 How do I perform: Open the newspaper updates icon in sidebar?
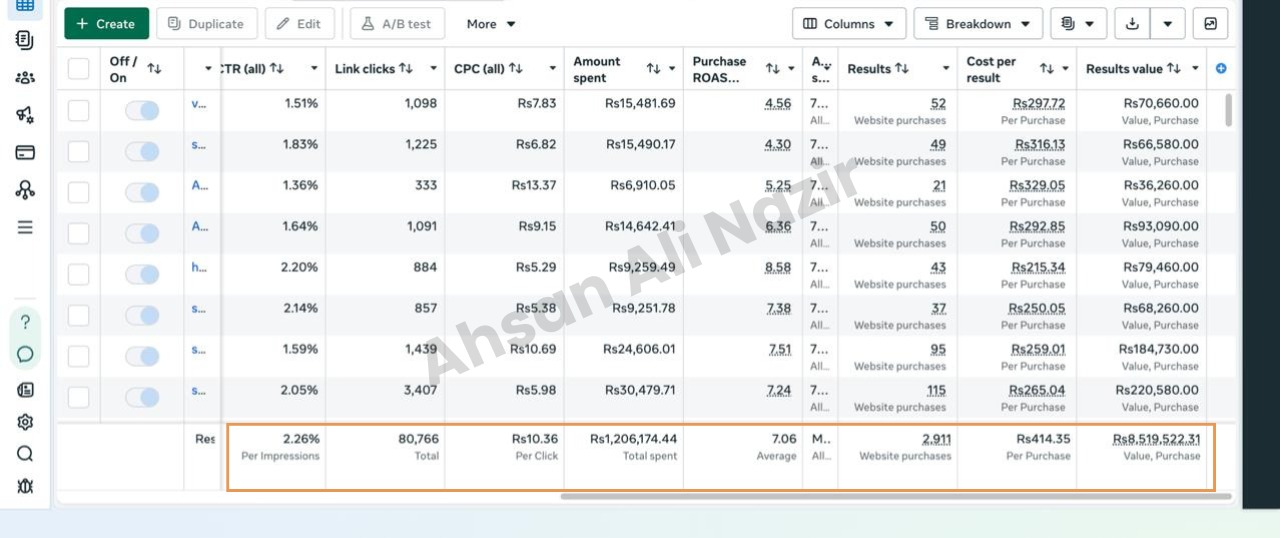(x=25, y=390)
